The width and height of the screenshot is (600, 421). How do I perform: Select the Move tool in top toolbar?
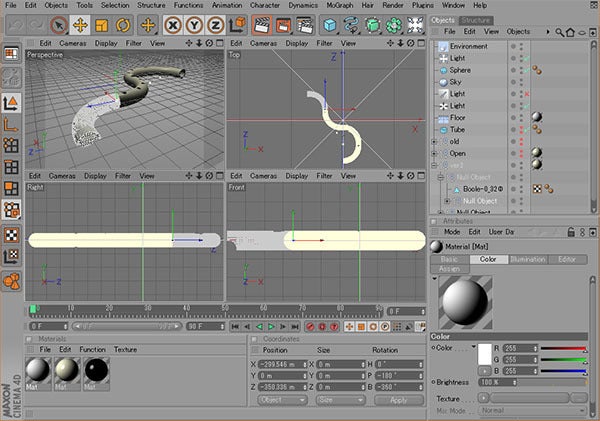(x=81, y=25)
